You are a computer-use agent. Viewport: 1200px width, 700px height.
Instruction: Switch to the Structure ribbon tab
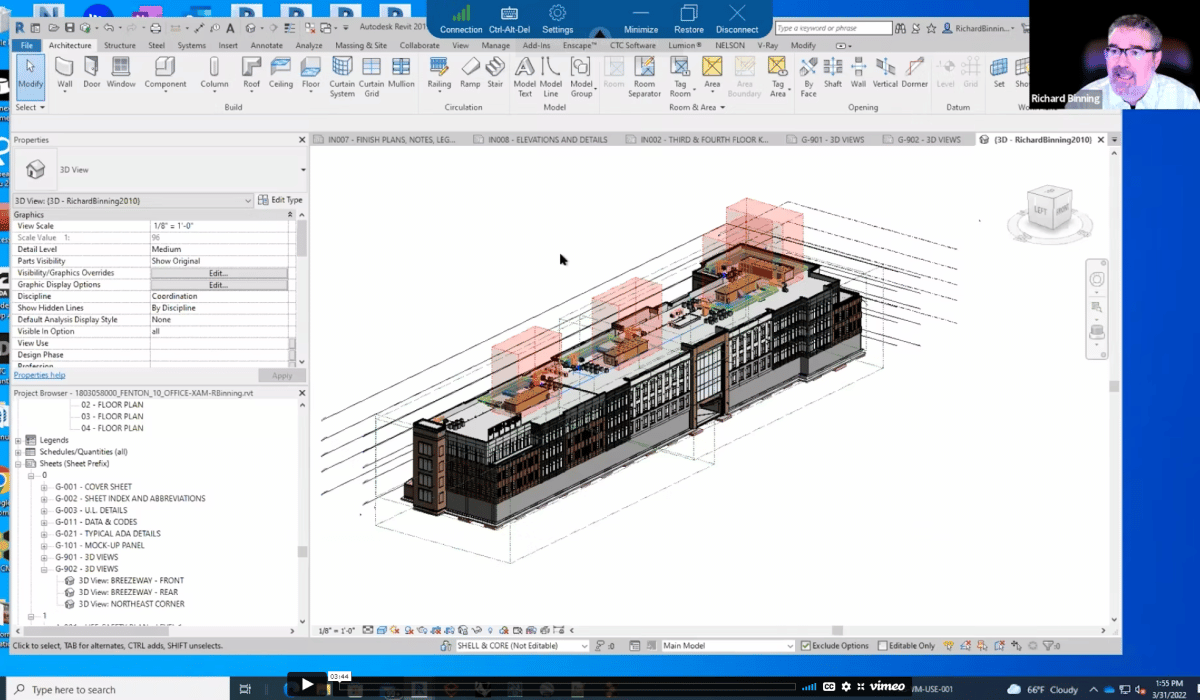120,45
